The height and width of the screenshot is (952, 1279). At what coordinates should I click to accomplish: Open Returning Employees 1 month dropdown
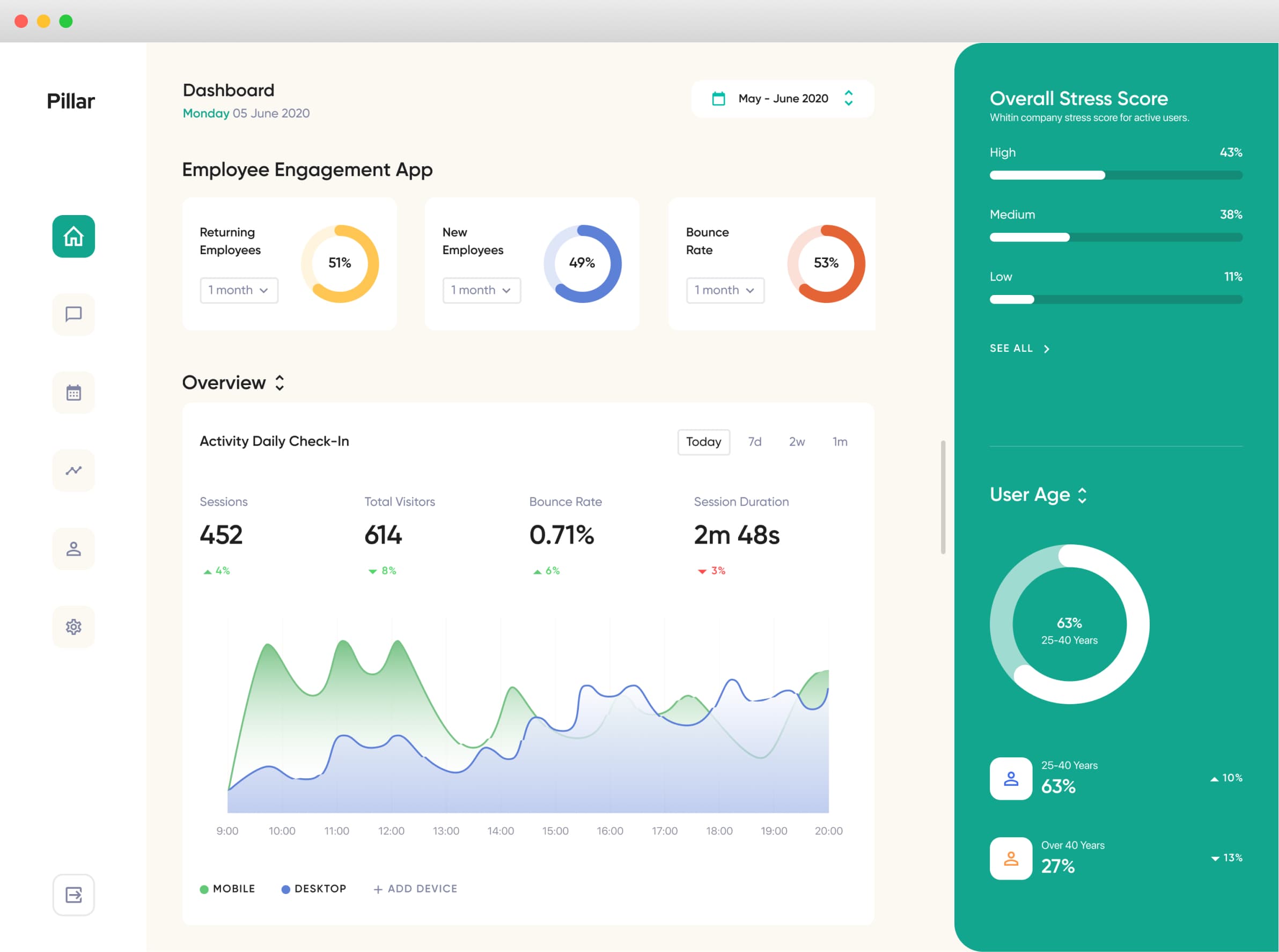pyautogui.click(x=239, y=290)
